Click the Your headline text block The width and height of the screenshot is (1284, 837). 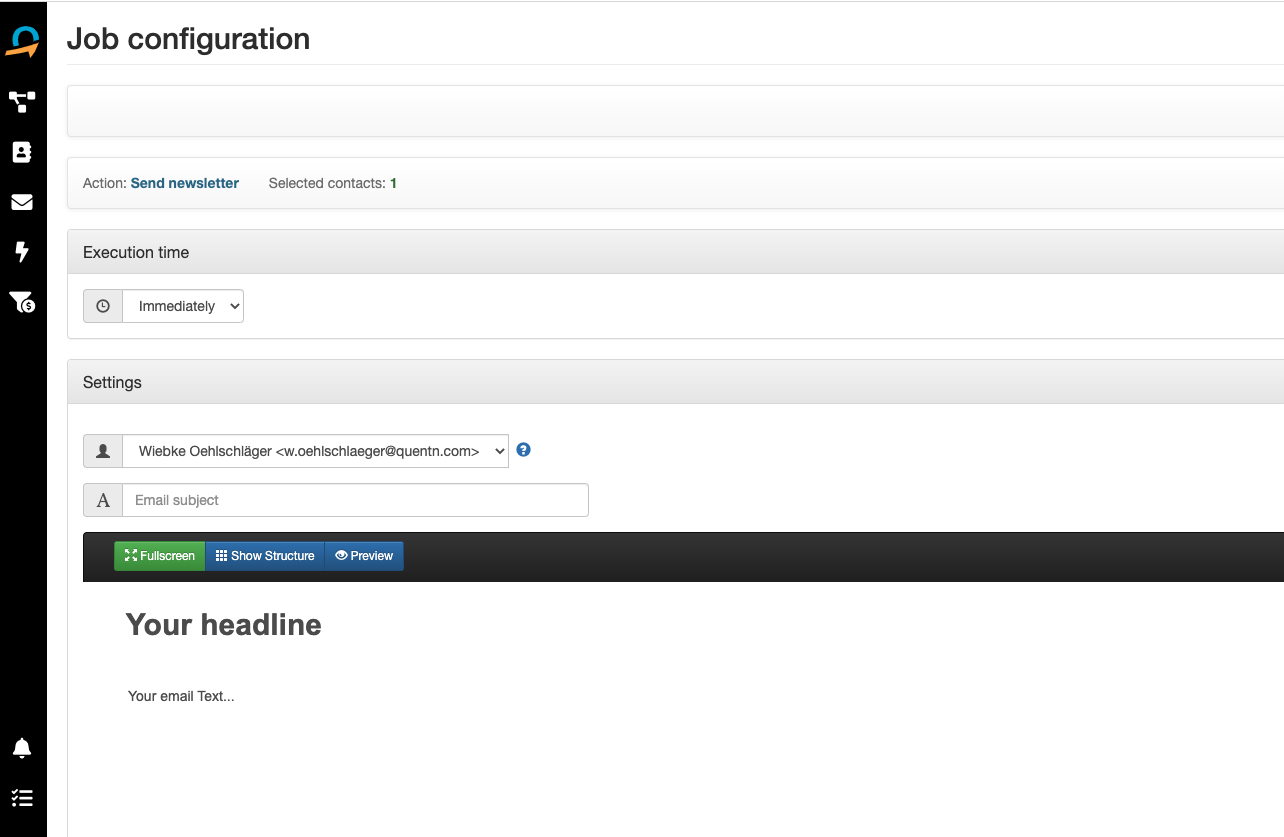pos(224,625)
